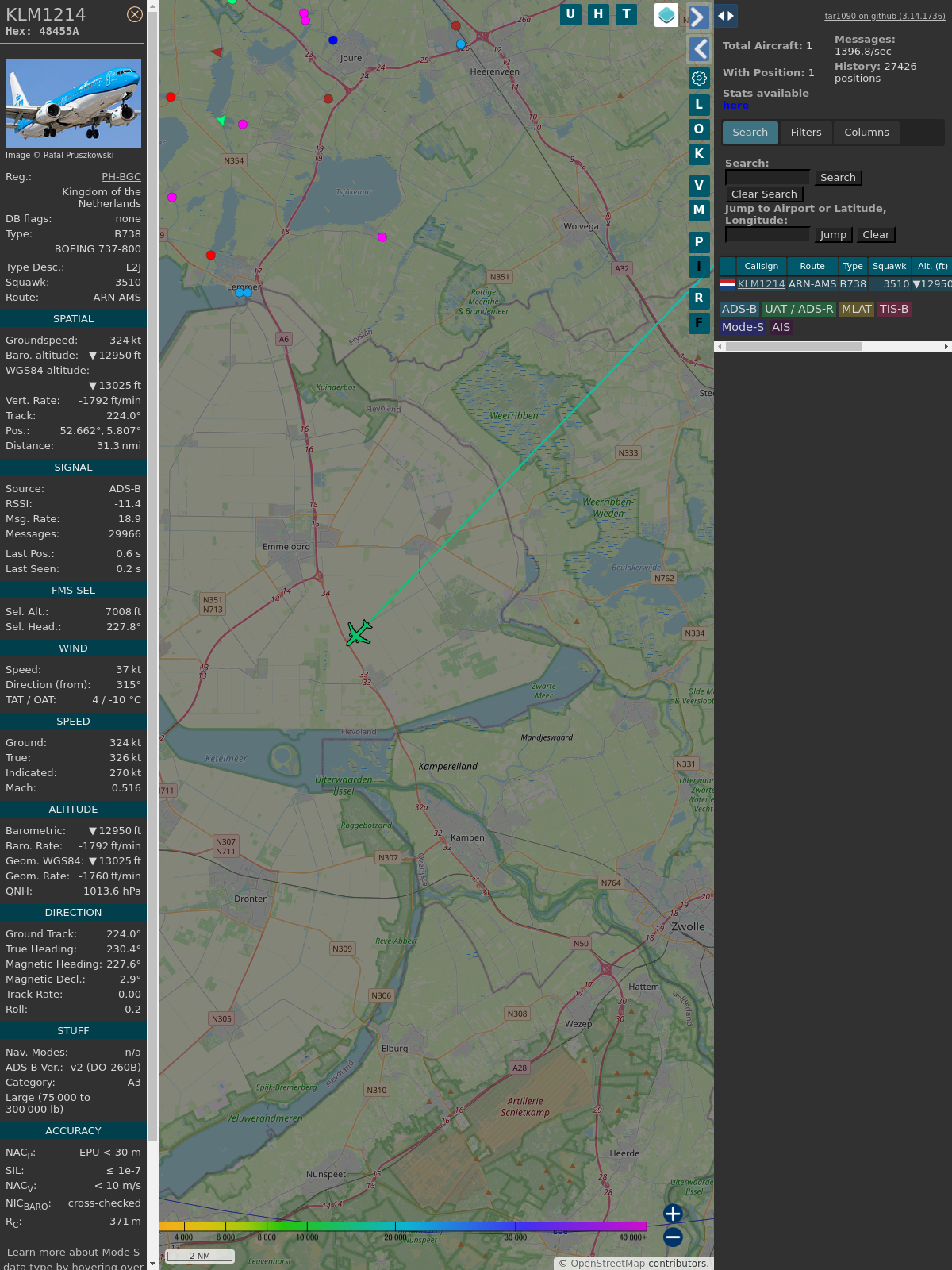Image resolution: width=952 pixels, height=1270 pixels.
Task: Select the KLM1214 callsign in the table
Action: coord(762,284)
